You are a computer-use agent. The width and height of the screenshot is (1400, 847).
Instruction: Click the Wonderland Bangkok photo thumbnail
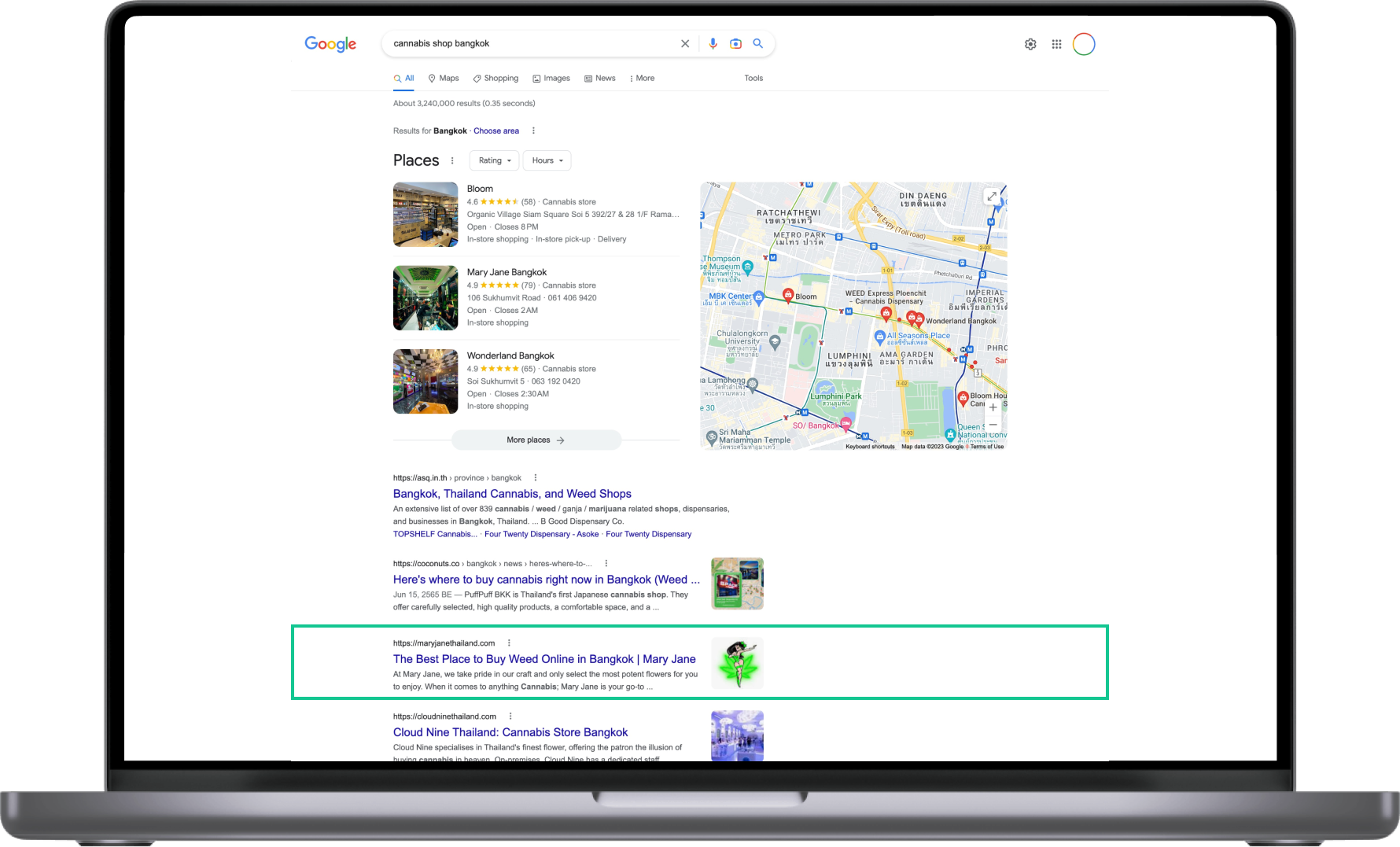point(426,381)
